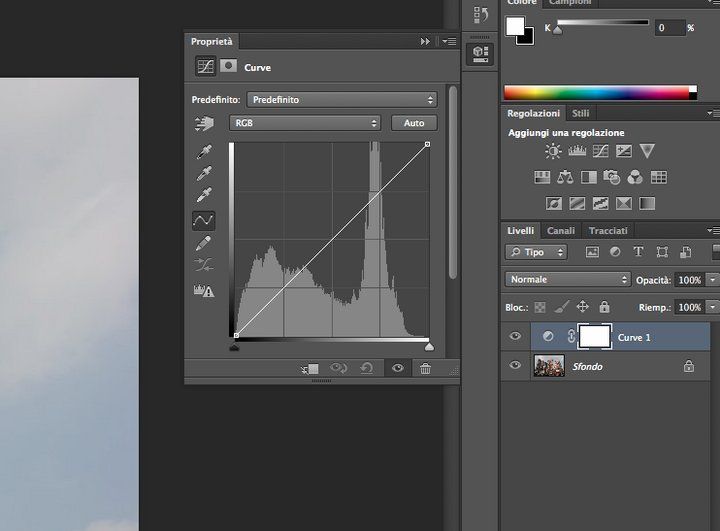Screen dimensions: 720x531
Task: Pick the white point eyedropper
Action: [x=204, y=195]
